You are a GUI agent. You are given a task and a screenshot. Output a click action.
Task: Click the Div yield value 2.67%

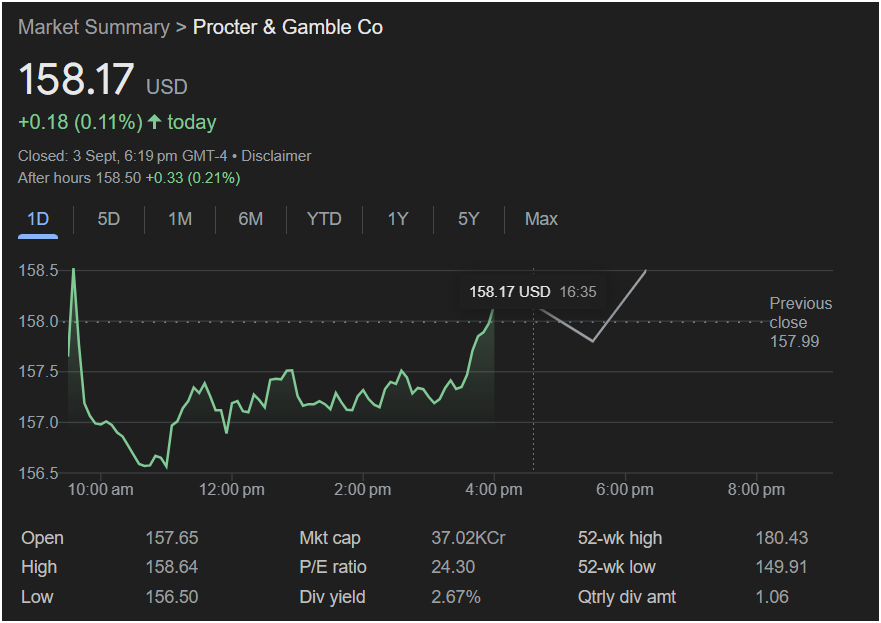tap(456, 597)
